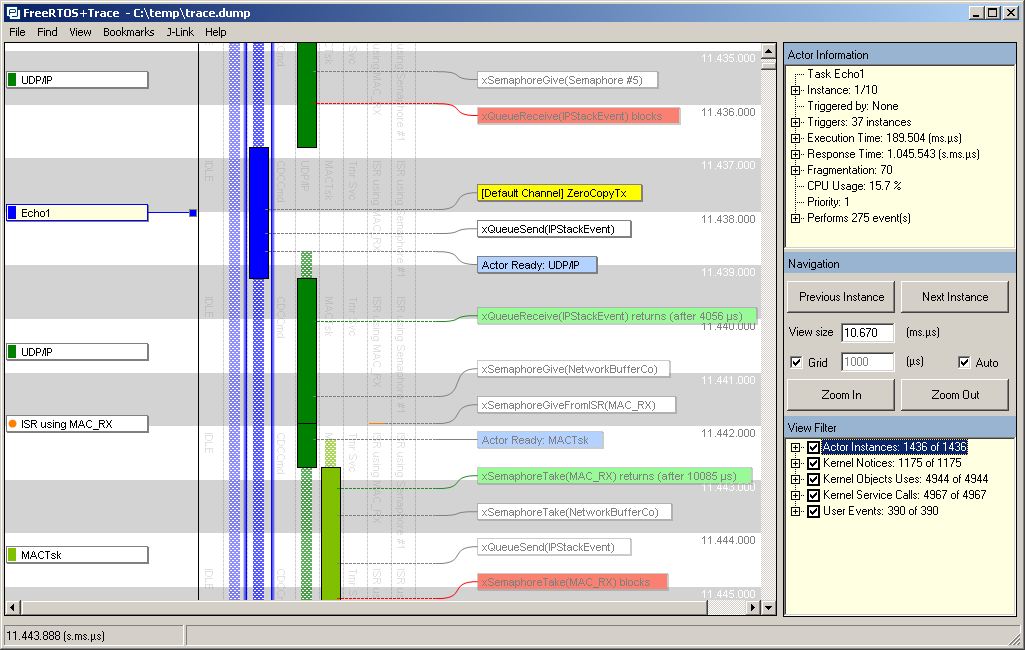Click the xSemaphoreGive(Semaphore #5) event label
1025x650 pixels.
(x=567, y=80)
